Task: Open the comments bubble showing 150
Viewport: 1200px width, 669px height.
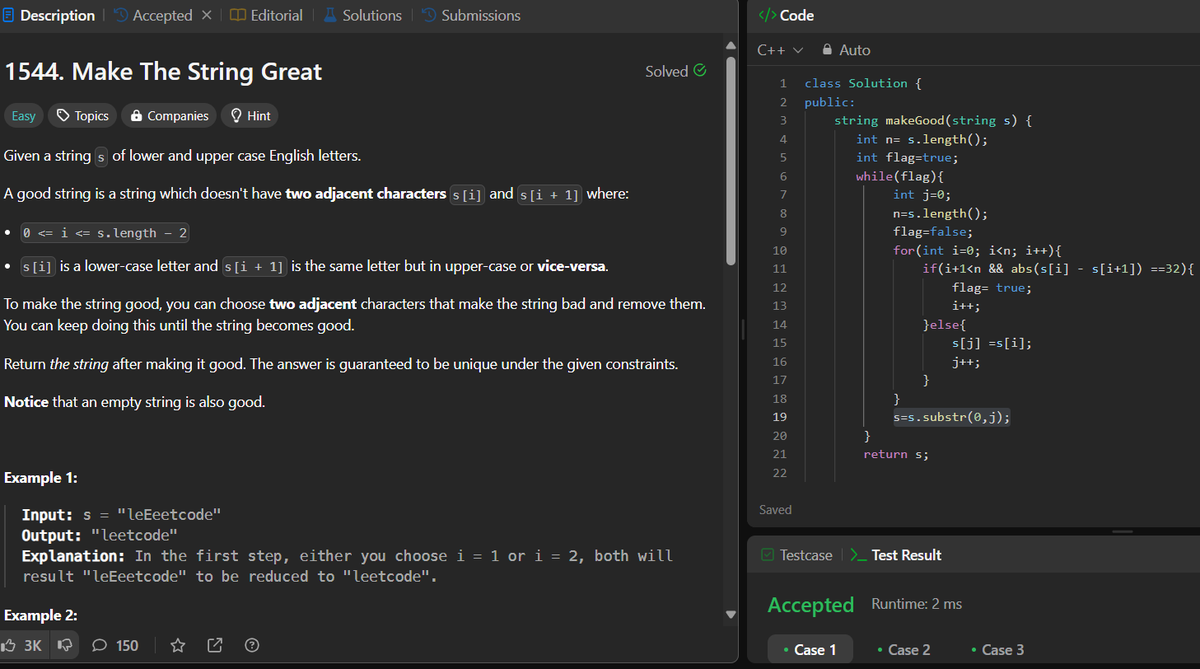Action: coord(115,645)
